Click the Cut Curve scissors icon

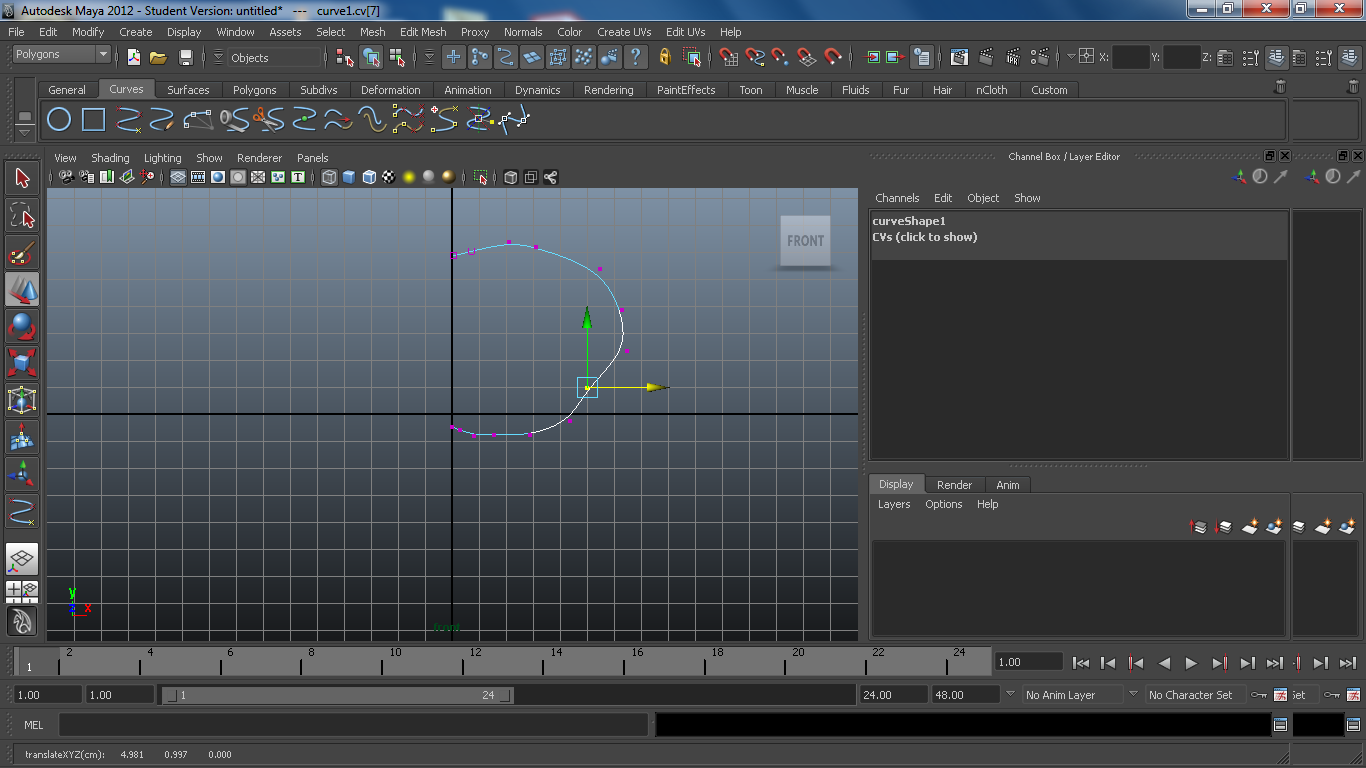(x=268, y=120)
